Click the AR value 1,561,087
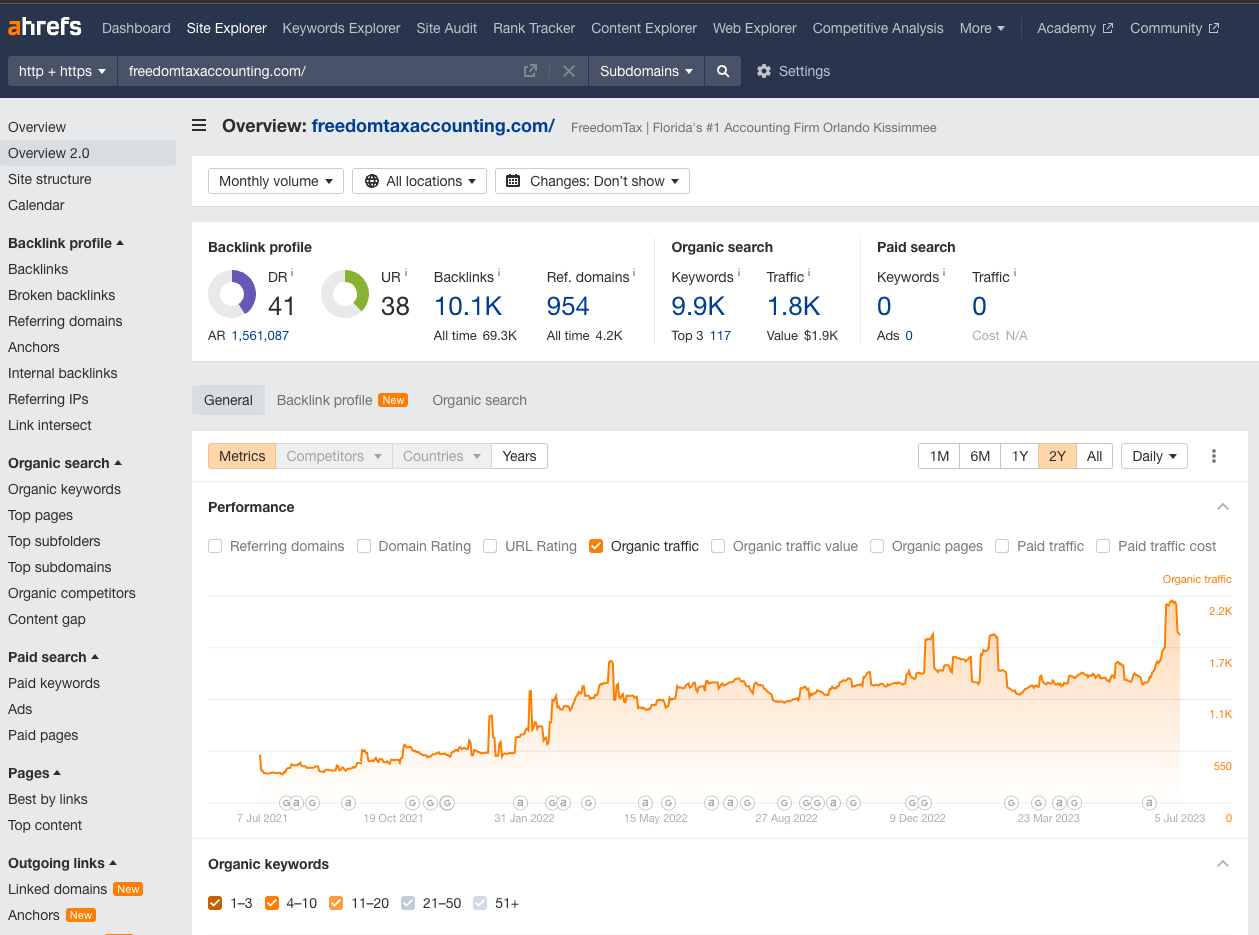This screenshot has height=935, width=1259. coord(260,336)
